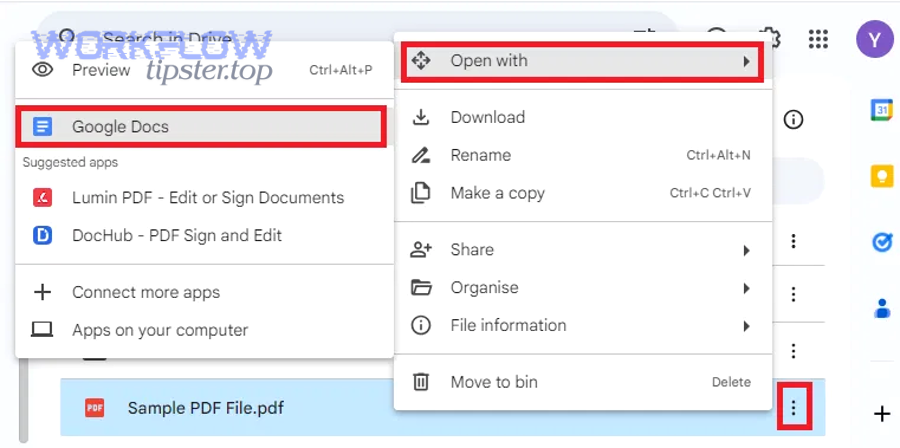Click the Ctrl+C Ctrl+V shortcut text

[x=710, y=193]
